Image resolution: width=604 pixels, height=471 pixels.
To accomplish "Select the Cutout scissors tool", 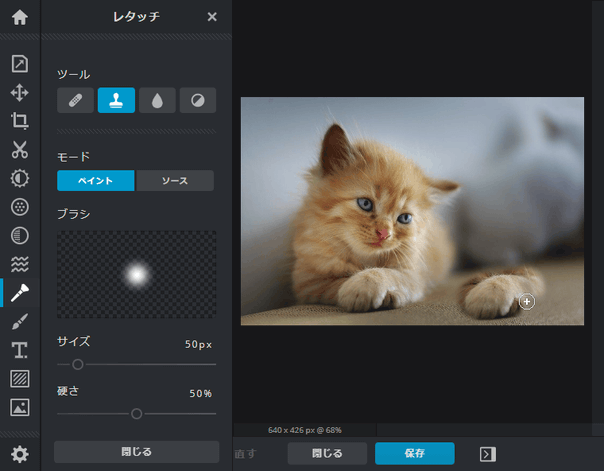I will (20, 150).
